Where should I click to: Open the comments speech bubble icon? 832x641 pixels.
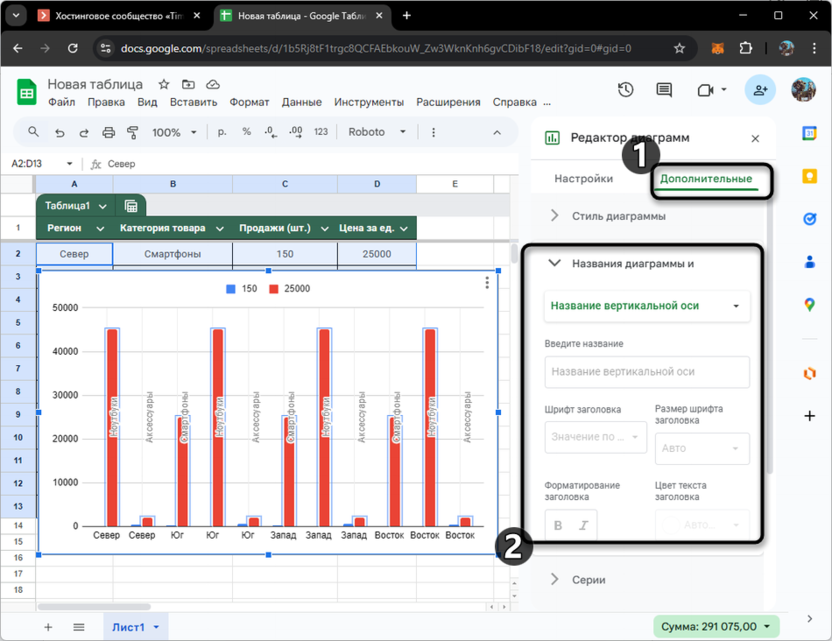(664, 90)
